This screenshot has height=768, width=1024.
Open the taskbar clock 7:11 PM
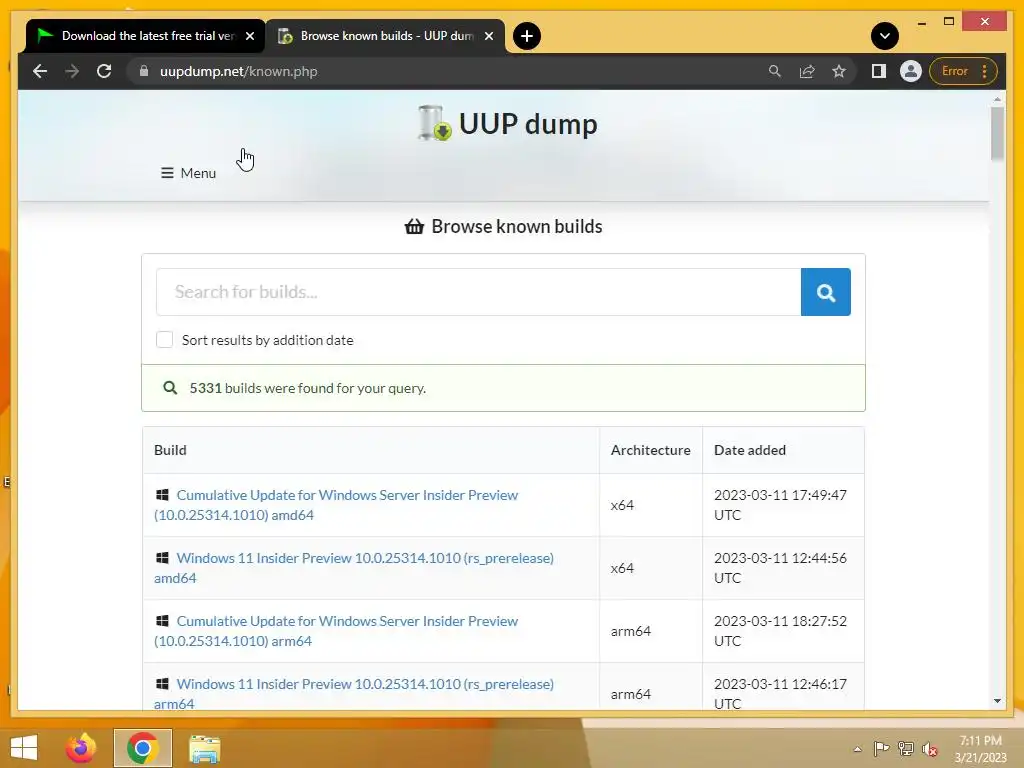coord(981,748)
